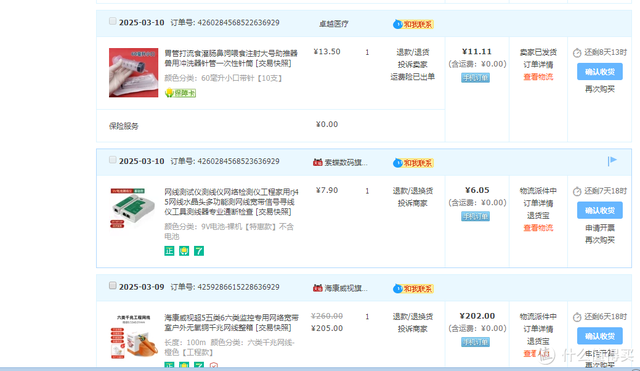Click the green 7-day return badge under tester
The image size is (640, 371).
coord(199,251)
